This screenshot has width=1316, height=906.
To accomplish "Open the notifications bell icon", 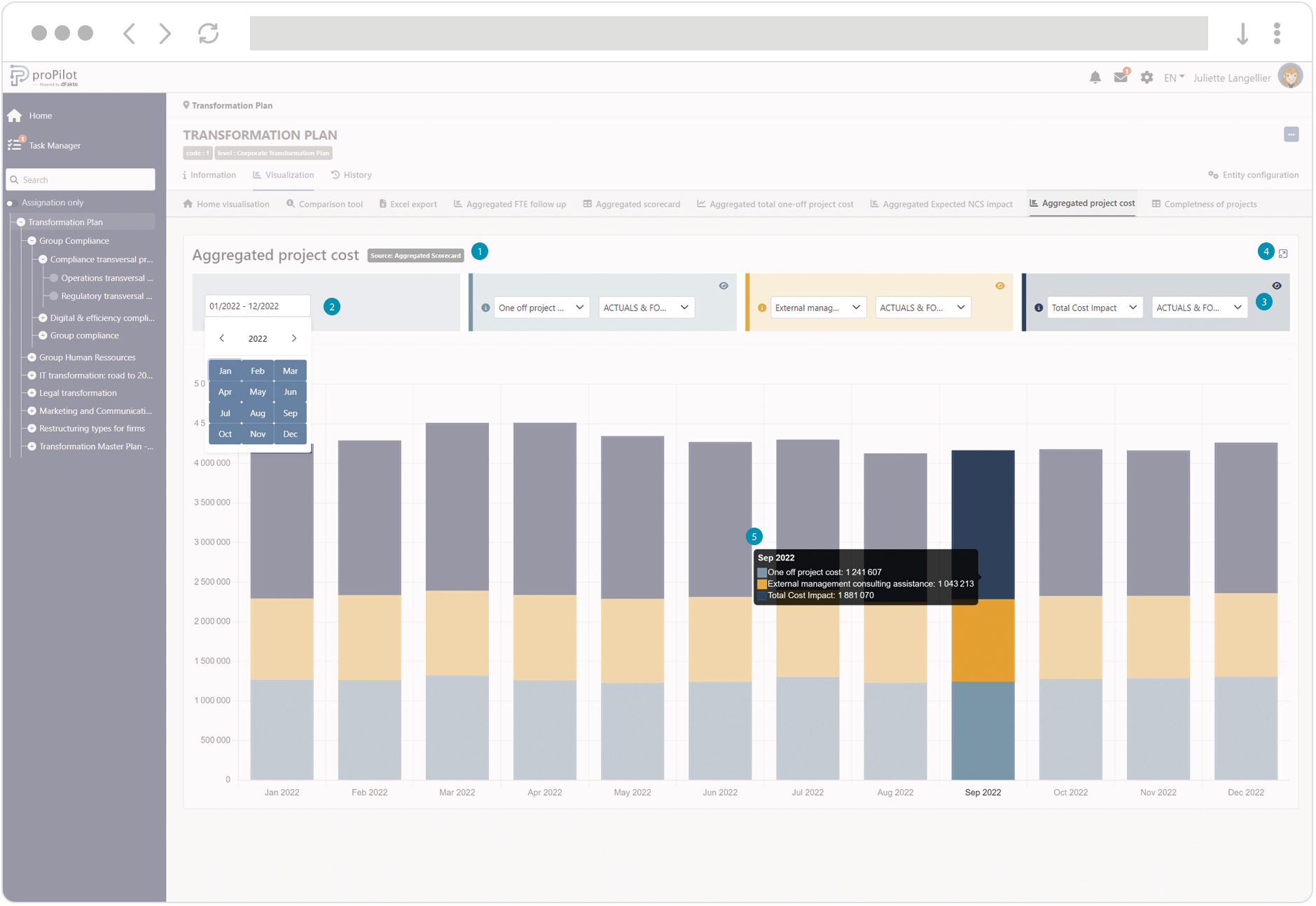I will 1095,78.
